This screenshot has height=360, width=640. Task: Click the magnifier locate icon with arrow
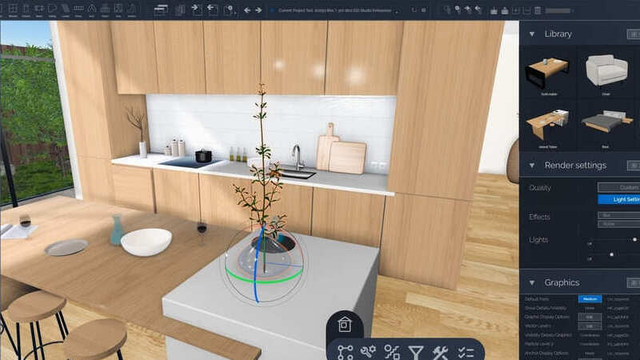point(229,10)
